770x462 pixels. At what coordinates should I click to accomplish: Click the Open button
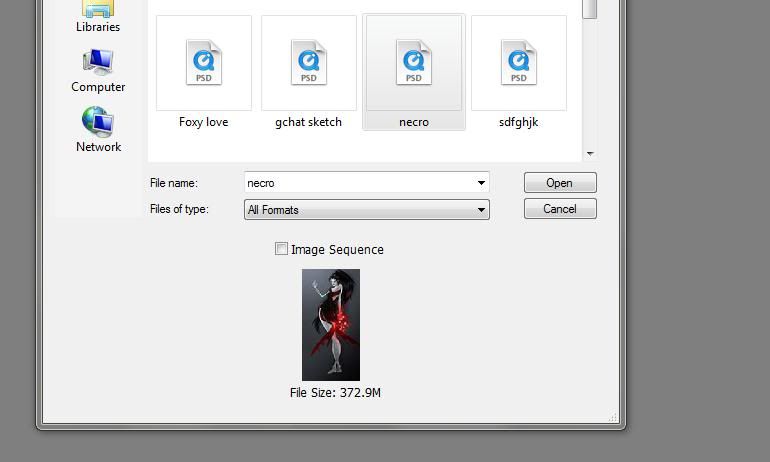[560, 183]
